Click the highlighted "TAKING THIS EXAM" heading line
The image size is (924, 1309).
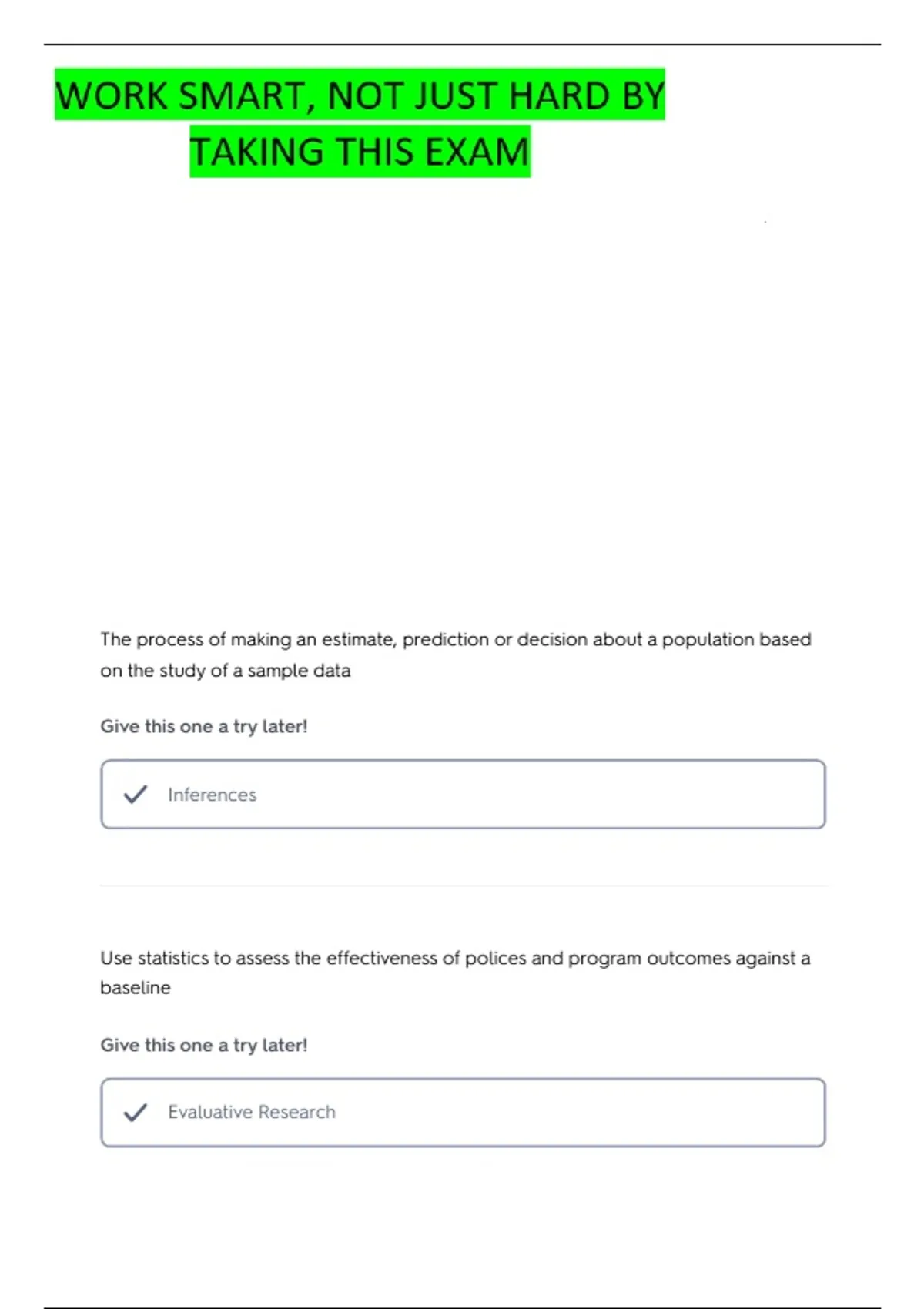[360, 151]
